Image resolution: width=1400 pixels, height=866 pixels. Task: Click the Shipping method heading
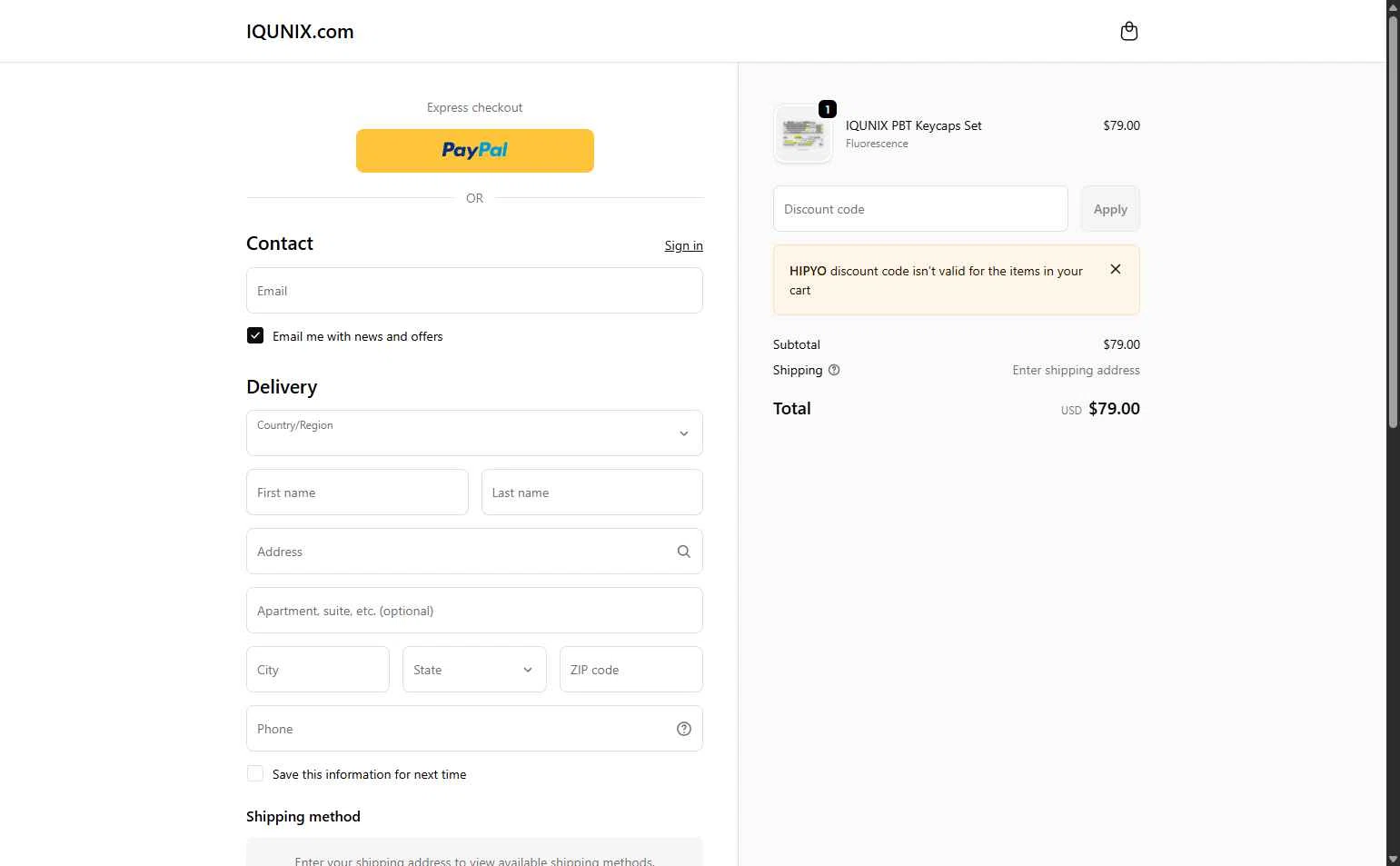pos(303,816)
